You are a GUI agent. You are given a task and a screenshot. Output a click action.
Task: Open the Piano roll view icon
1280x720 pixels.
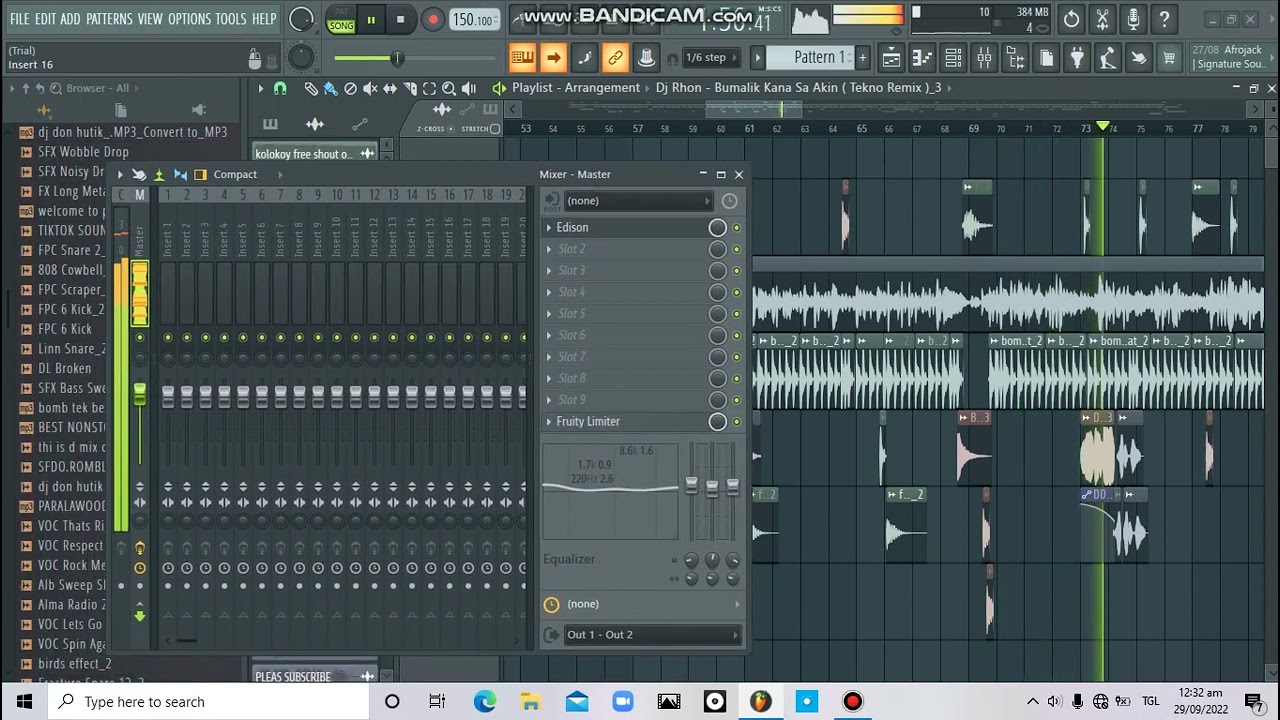point(922,58)
